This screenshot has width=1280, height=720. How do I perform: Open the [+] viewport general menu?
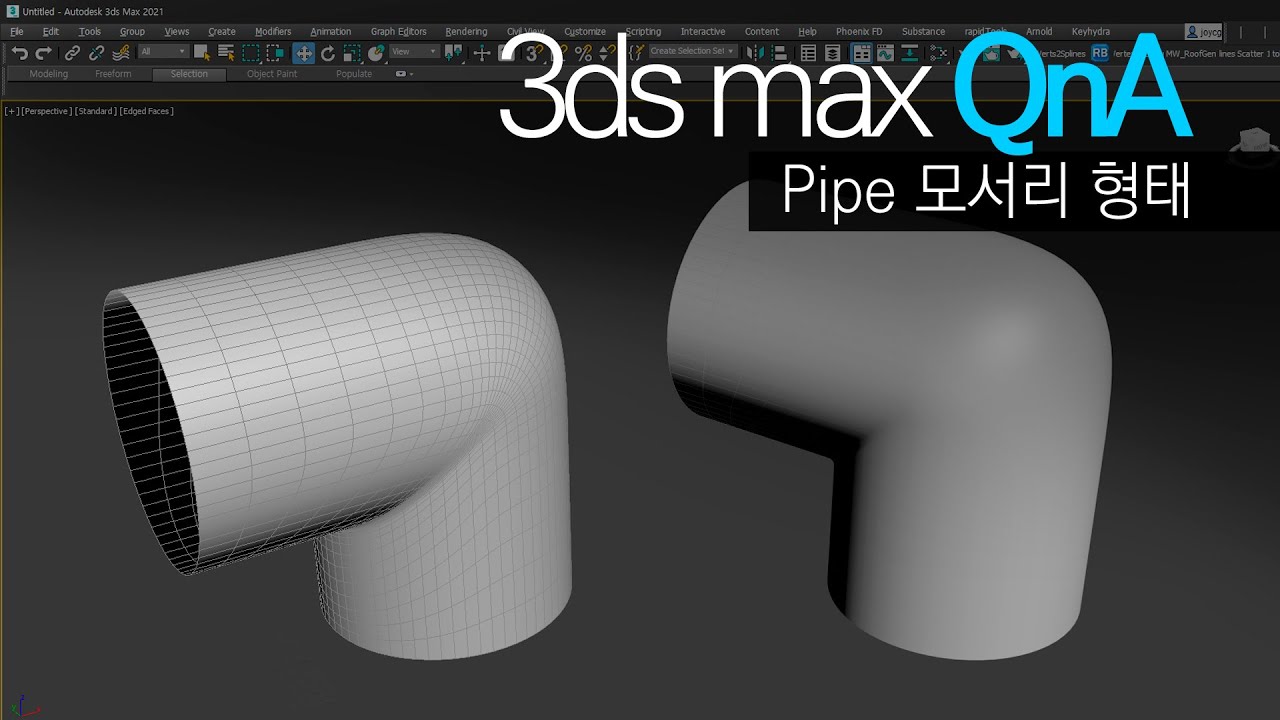pyautogui.click(x=12, y=111)
